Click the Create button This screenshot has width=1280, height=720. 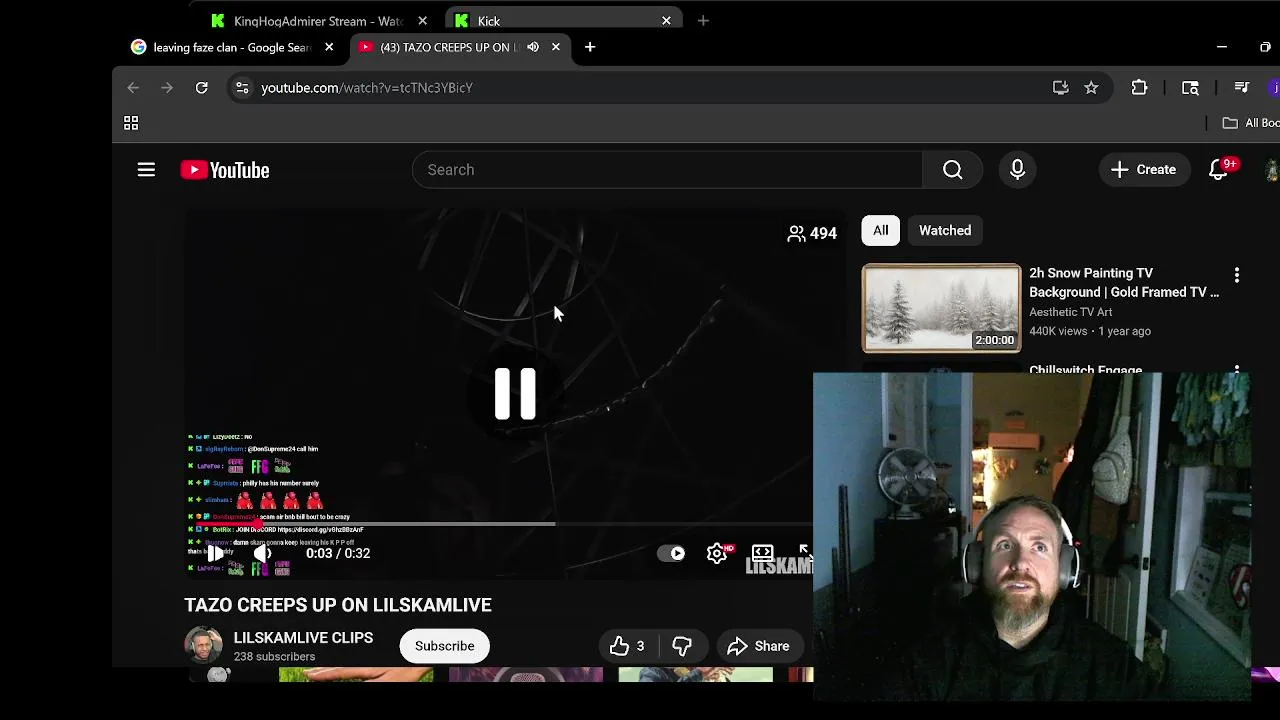point(1144,170)
